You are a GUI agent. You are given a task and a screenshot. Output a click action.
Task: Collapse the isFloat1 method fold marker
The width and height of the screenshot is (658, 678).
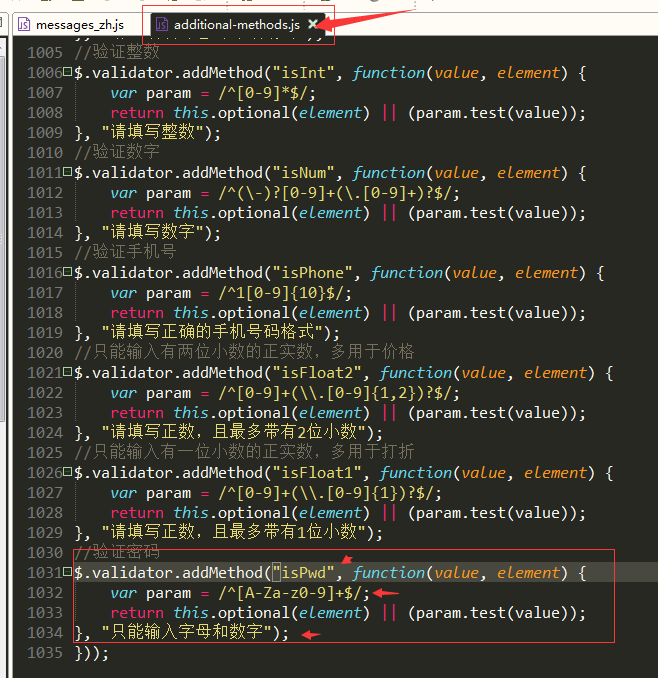(x=67, y=471)
